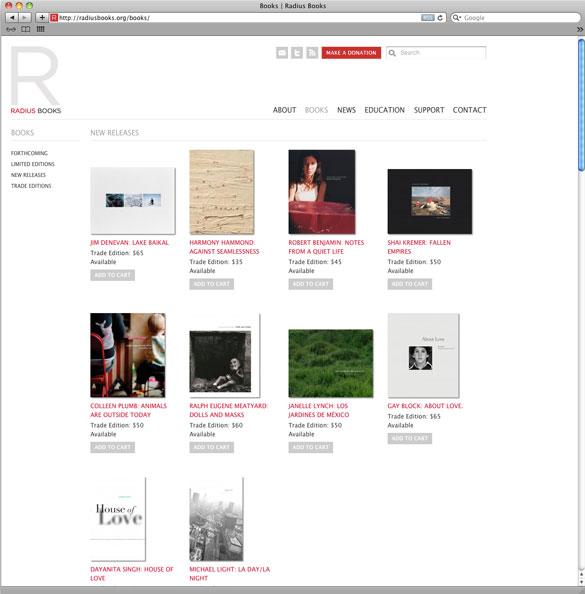Open the Lake Baikal book cover
The height and width of the screenshot is (594, 585).
pyautogui.click(x=133, y=201)
